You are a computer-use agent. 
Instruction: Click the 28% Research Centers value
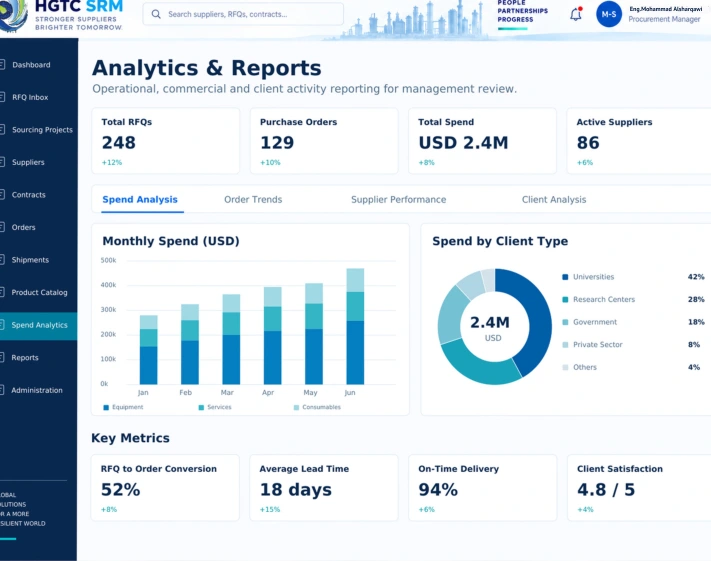coord(696,299)
